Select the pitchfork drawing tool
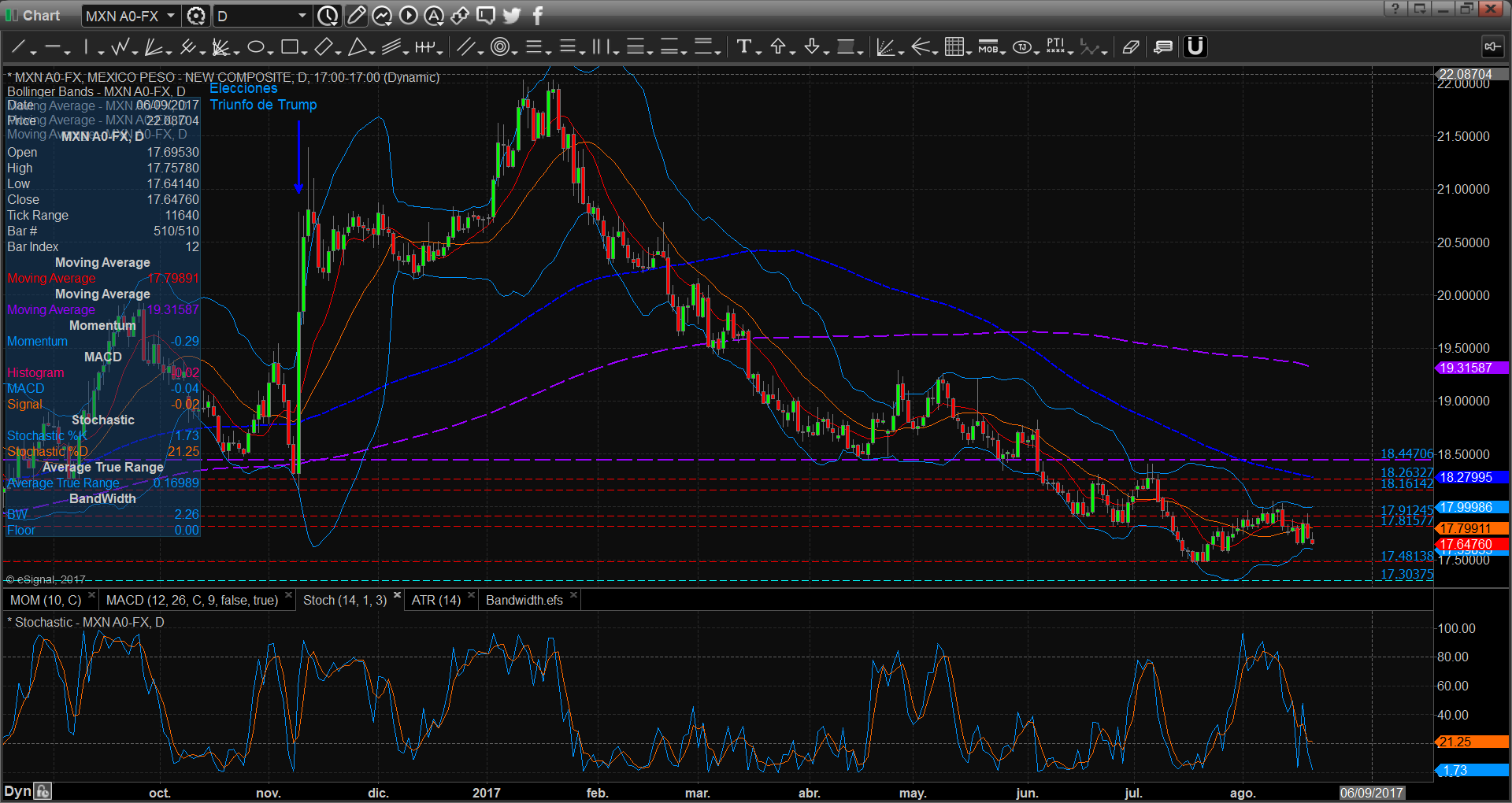The width and height of the screenshot is (1512, 803). tap(187, 47)
